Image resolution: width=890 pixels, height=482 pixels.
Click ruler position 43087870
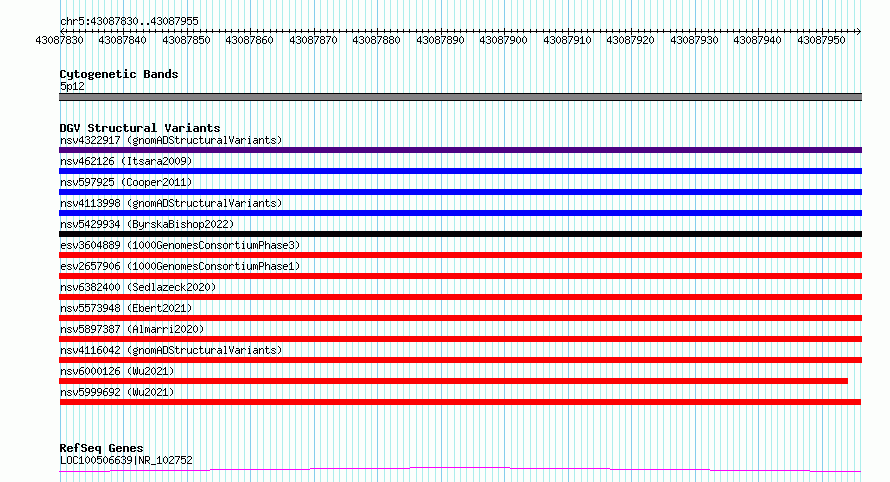click(313, 40)
